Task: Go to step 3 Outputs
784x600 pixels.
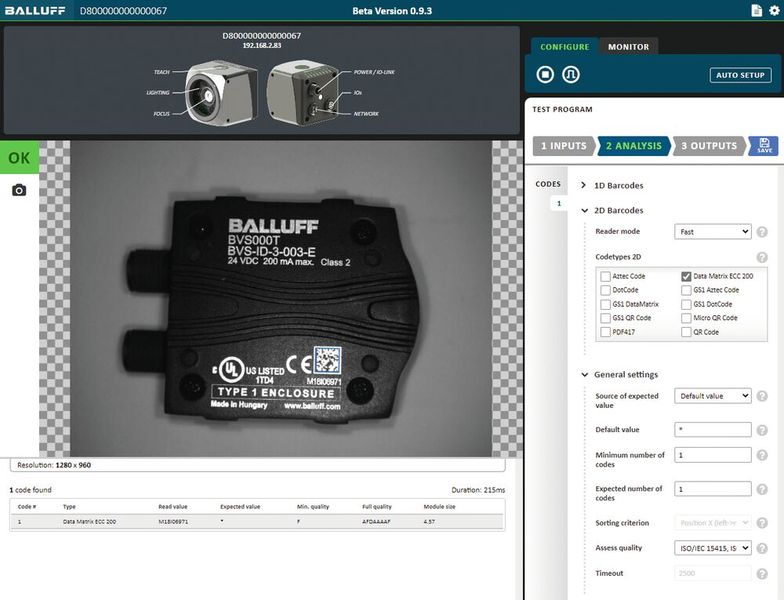Action: (x=709, y=146)
